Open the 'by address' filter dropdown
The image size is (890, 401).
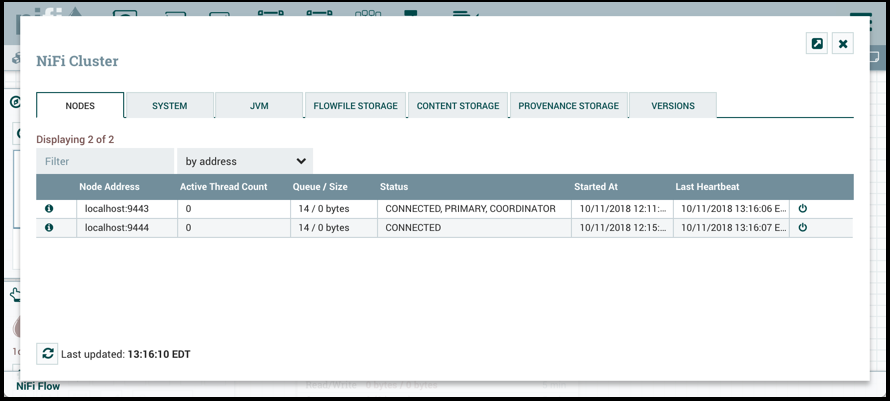point(245,161)
